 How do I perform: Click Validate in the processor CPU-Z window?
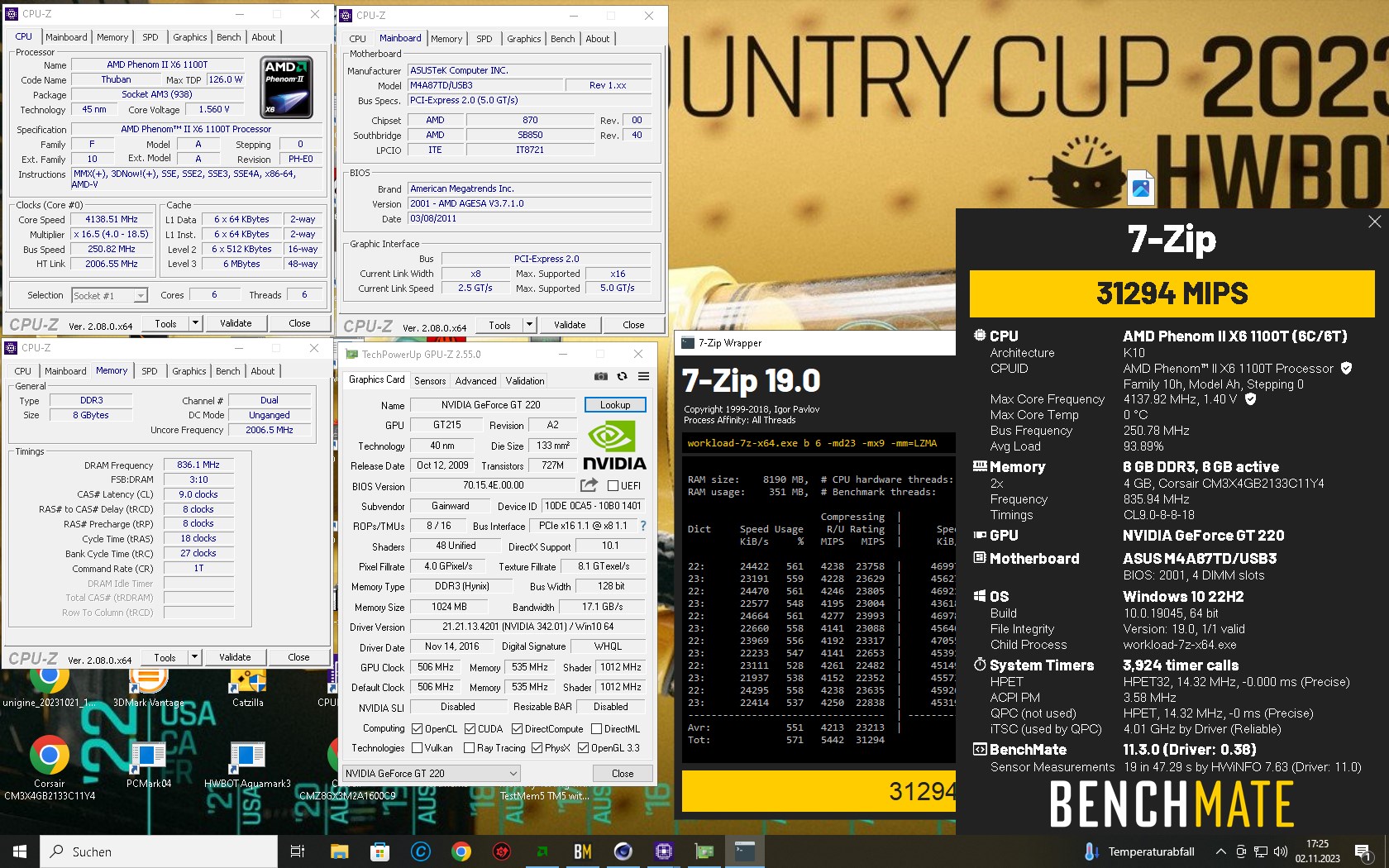(236, 323)
